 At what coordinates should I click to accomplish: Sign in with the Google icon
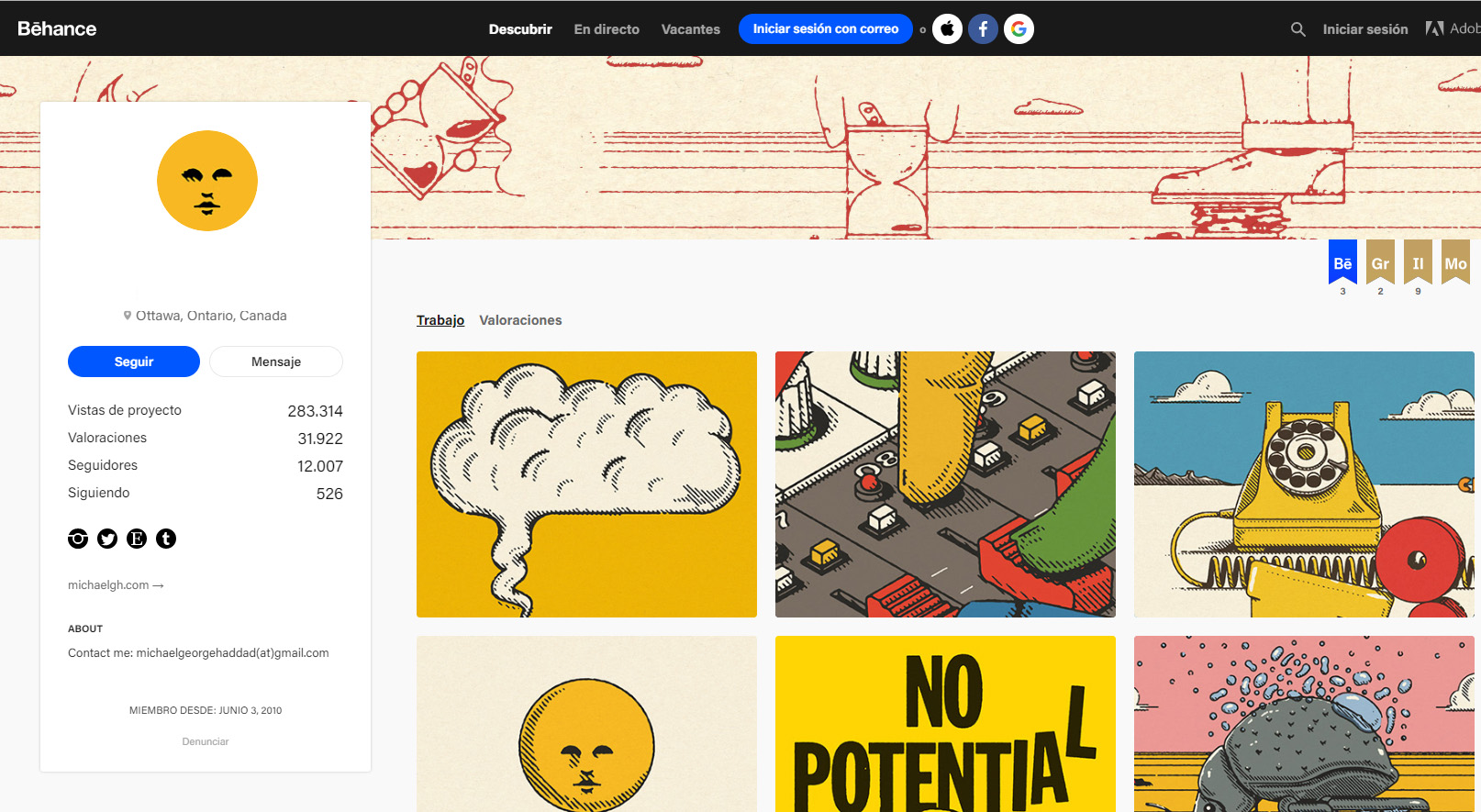(1019, 29)
